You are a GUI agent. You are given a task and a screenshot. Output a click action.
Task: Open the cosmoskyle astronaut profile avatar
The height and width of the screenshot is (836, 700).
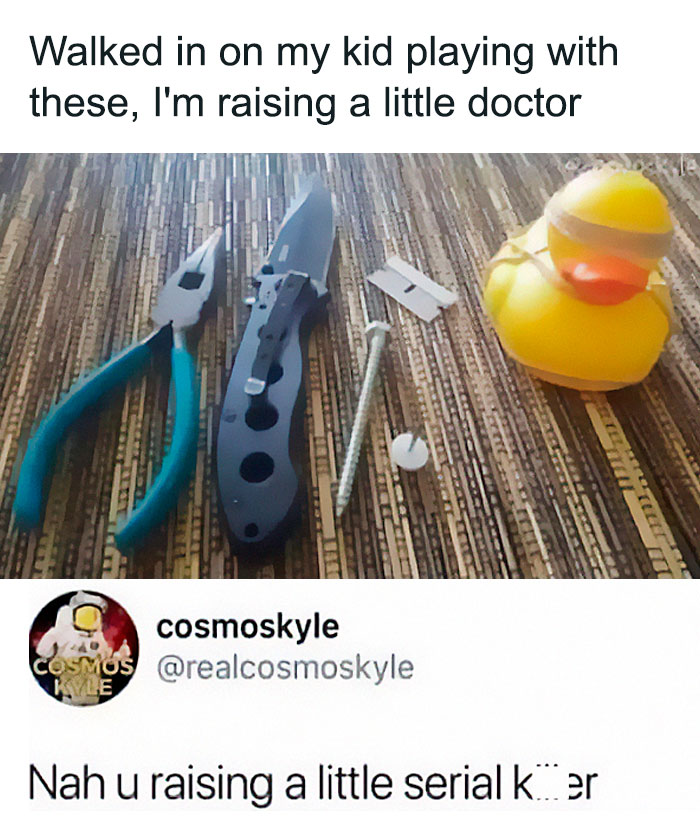pyautogui.click(x=84, y=648)
